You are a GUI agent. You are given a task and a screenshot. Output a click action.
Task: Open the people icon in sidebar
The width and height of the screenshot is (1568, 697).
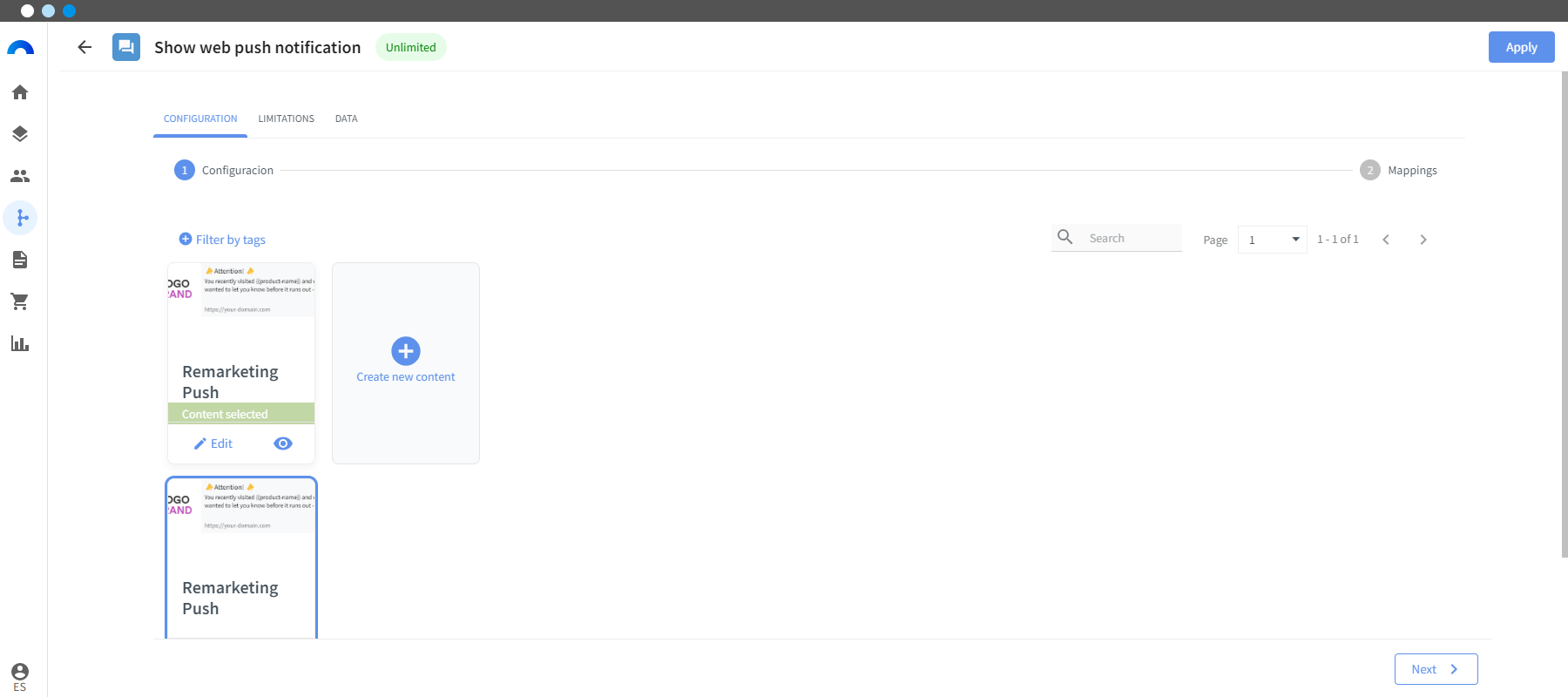(x=20, y=176)
